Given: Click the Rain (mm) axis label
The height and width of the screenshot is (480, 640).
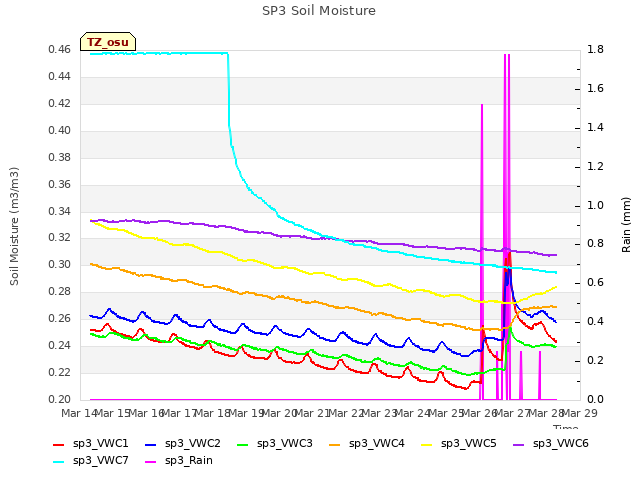Looking at the screenshot, I should coord(626,225).
